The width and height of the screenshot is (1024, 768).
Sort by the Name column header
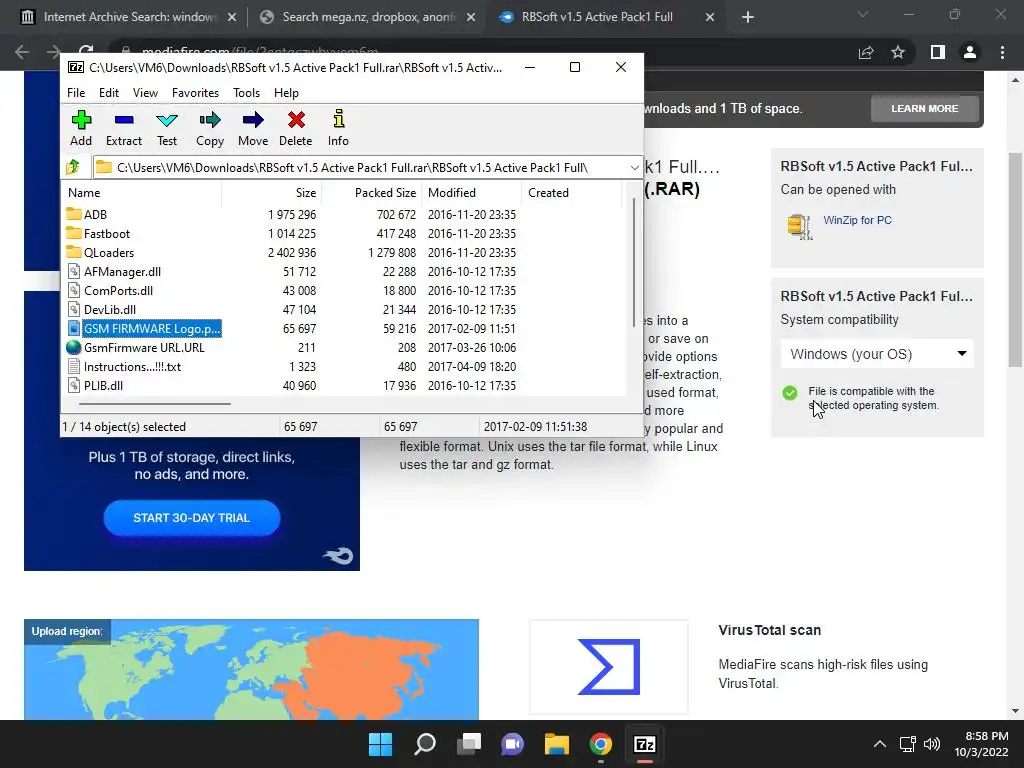[142, 193]
